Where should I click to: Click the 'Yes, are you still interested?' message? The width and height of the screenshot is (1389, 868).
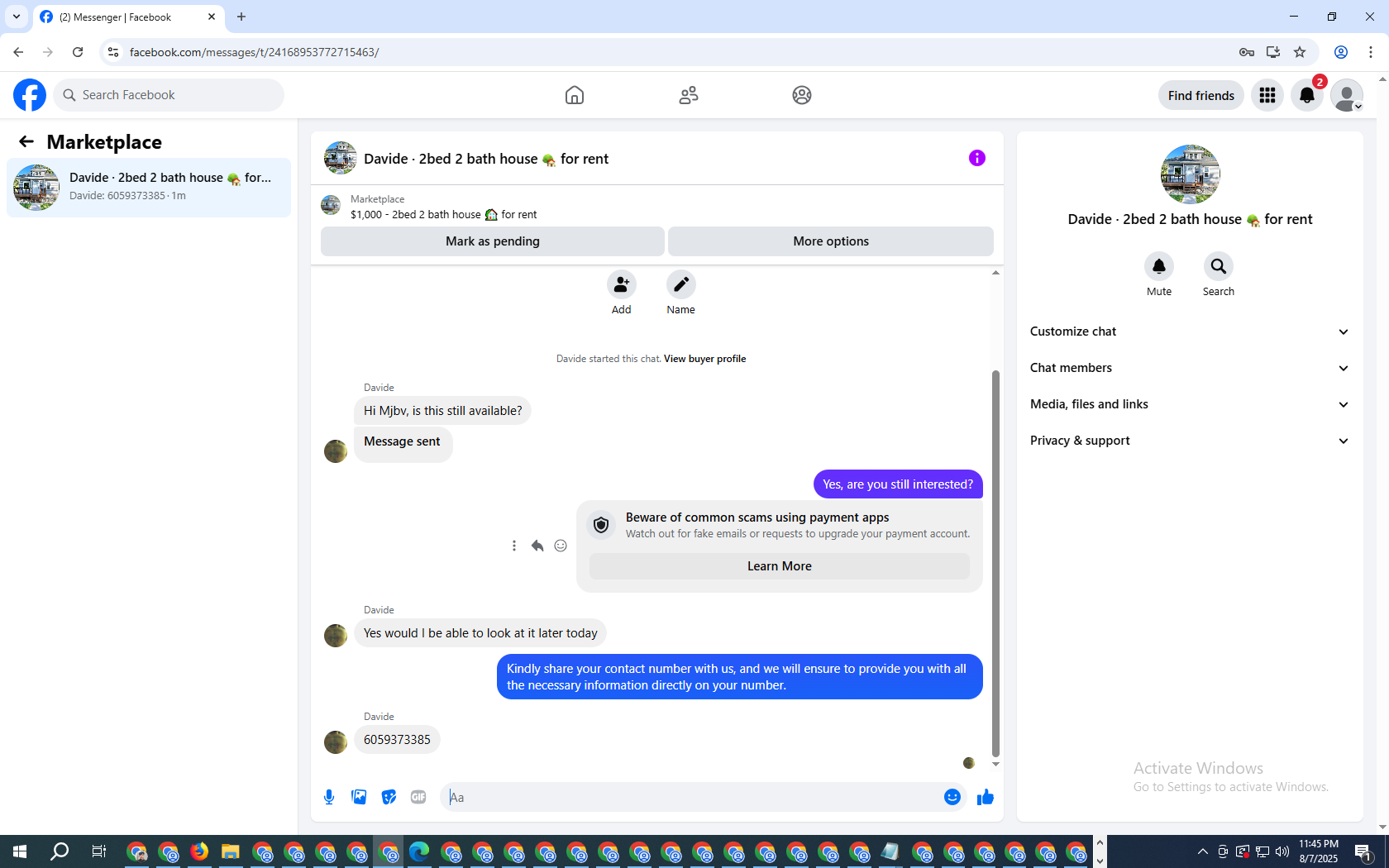coord(898,484)
